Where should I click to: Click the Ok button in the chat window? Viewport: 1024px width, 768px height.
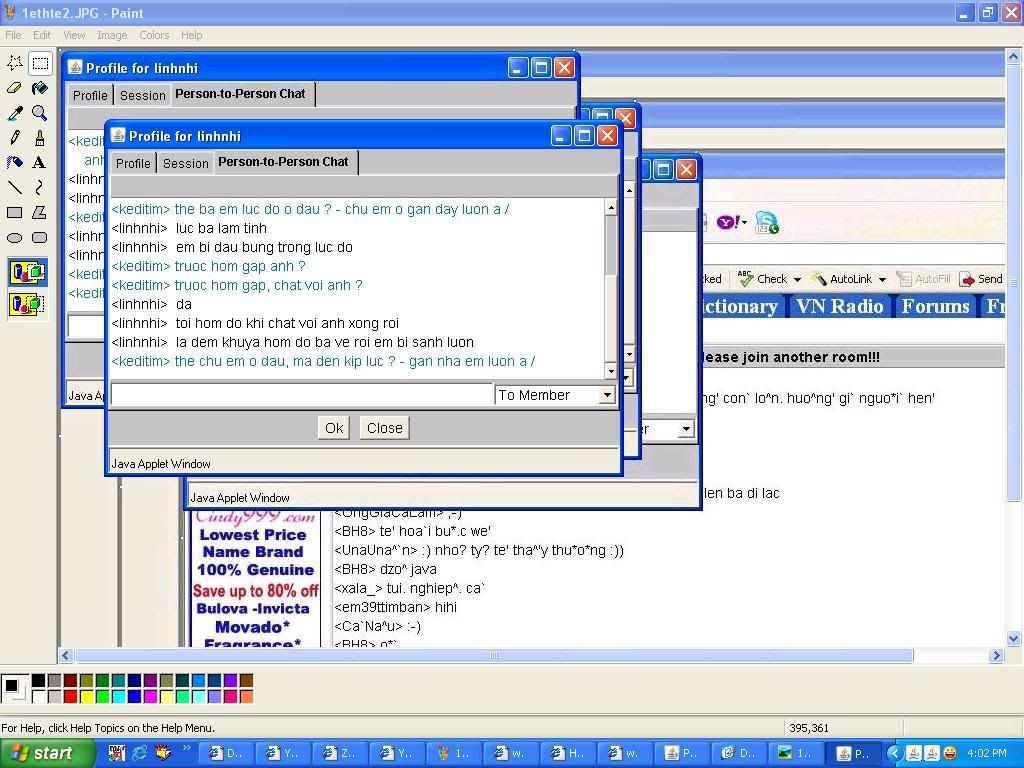point(334,428)
